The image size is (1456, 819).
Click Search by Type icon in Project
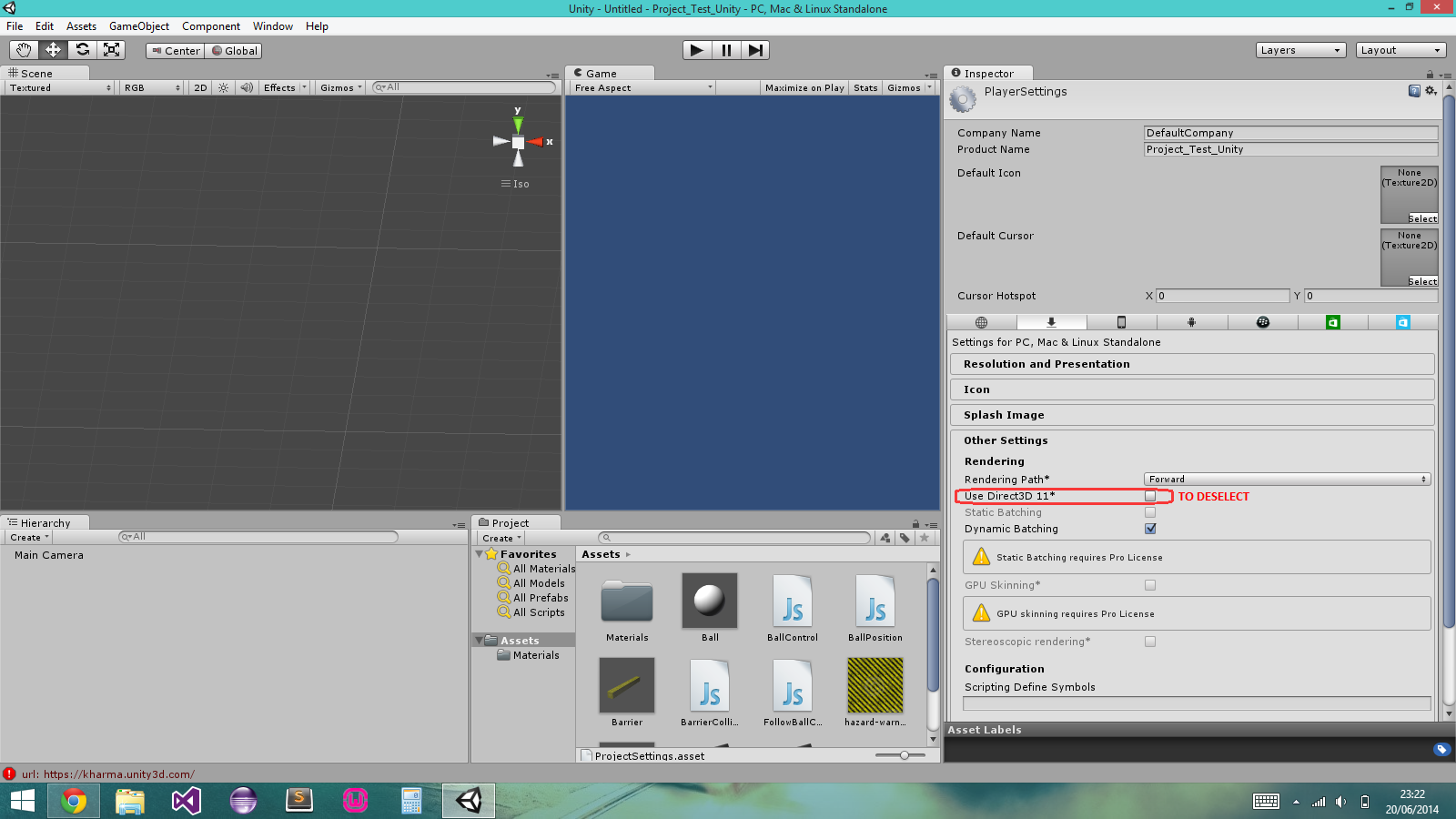point(885,538)
